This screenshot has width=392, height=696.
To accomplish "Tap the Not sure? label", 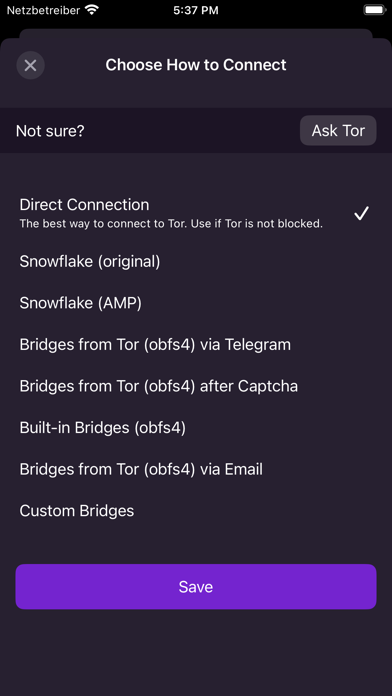I will point(50,131).
